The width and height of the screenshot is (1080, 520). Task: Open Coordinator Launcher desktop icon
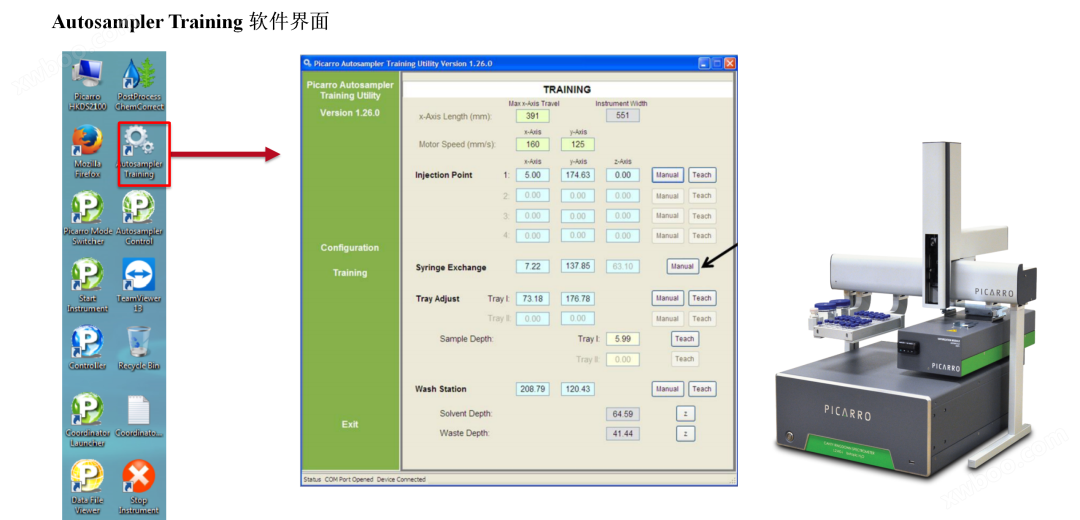[x=87, y=420]
